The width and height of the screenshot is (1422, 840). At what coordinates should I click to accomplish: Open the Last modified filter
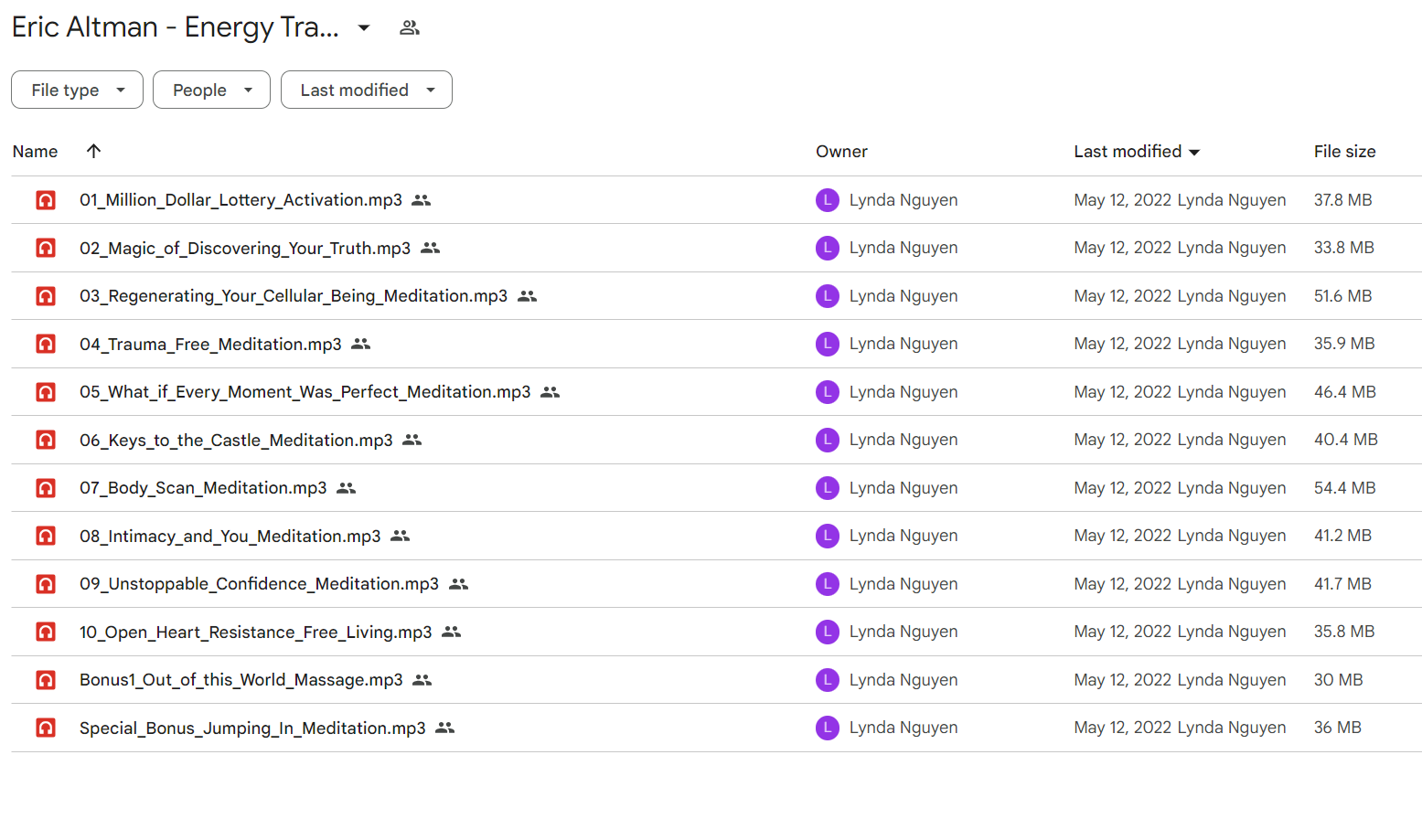pos(366,90)
